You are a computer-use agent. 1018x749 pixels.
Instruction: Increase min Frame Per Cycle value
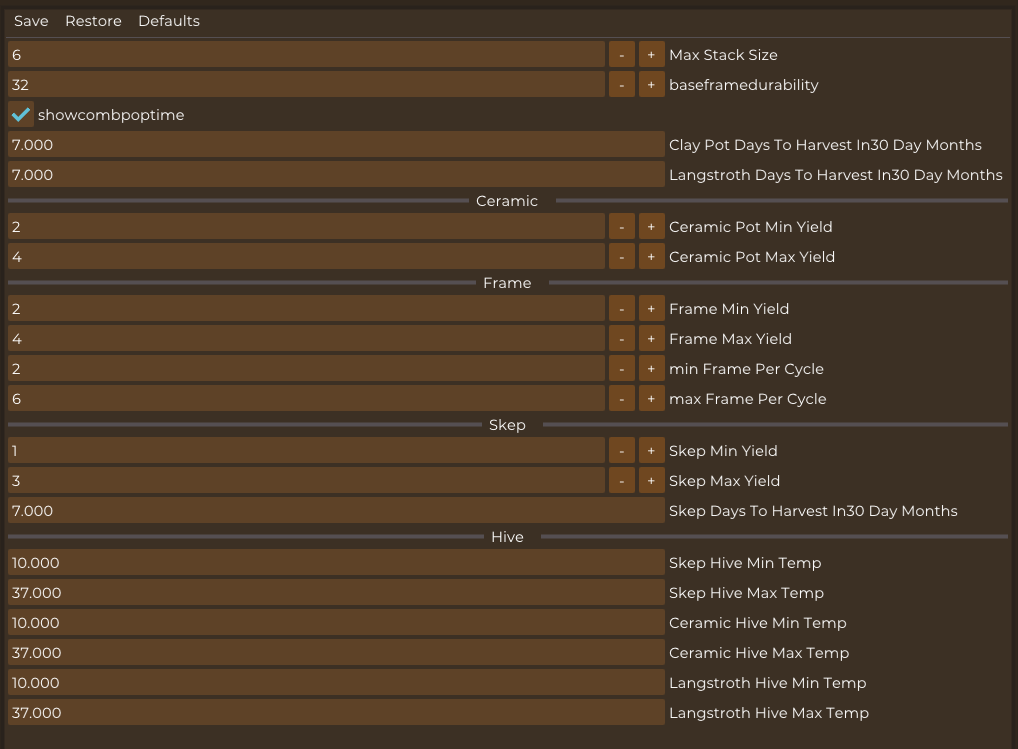click(x=651, y=369)
